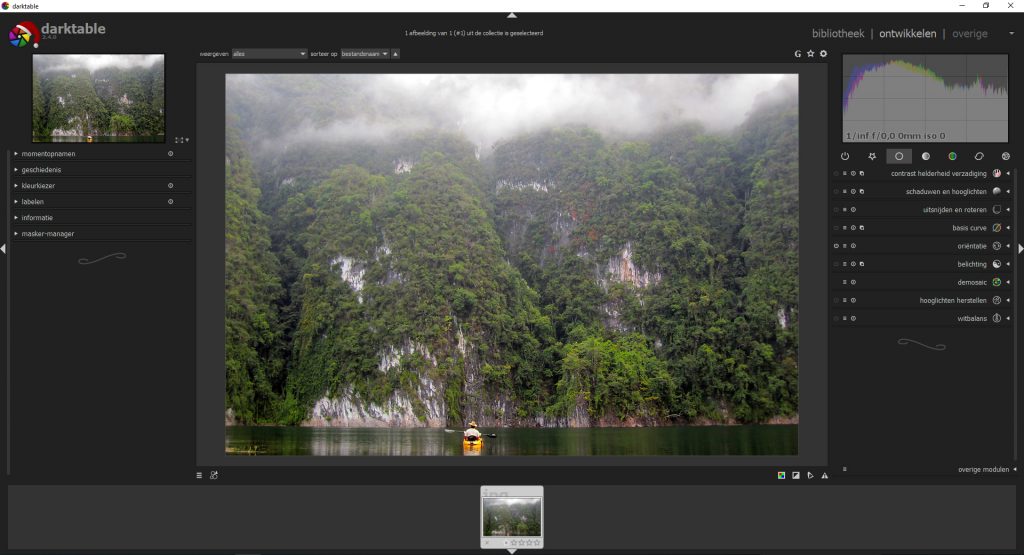Reset uitsnijden en roteren module
Screen dimensions: 1024x555
tap(853, 210)
